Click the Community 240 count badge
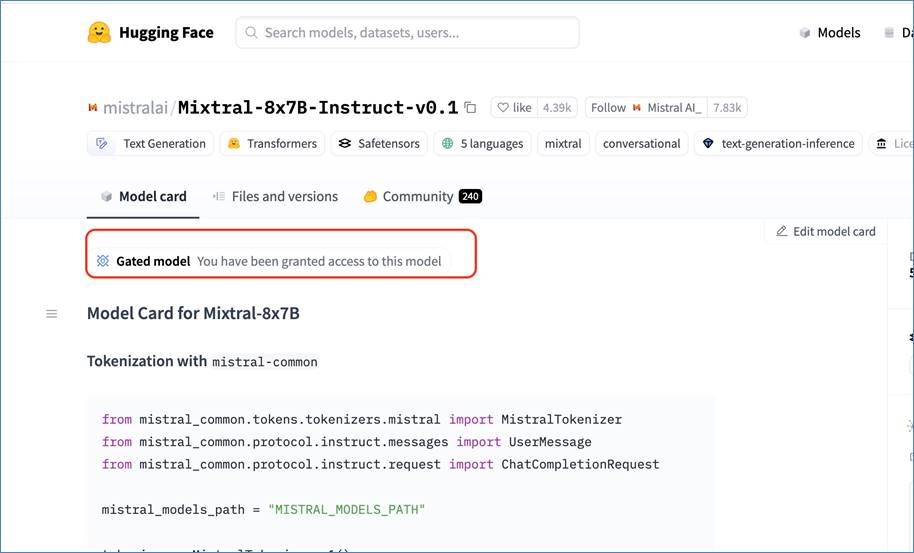This screenshot has height=553, width=914. (x=470, y=197)
